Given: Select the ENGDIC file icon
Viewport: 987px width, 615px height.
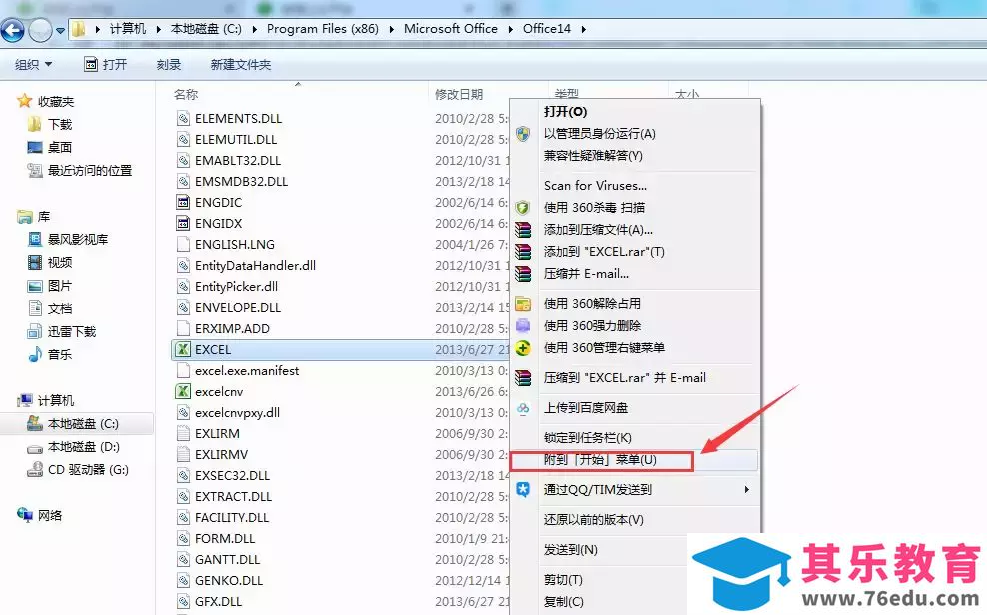Looking at the screenshot, I should [x=183, y=203].
